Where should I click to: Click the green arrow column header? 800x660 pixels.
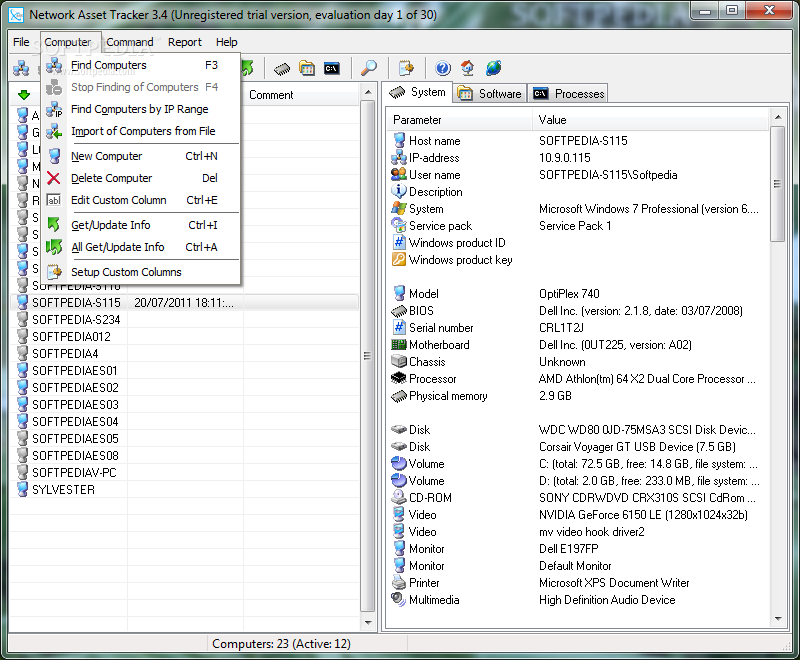click(x=24, y=95)
